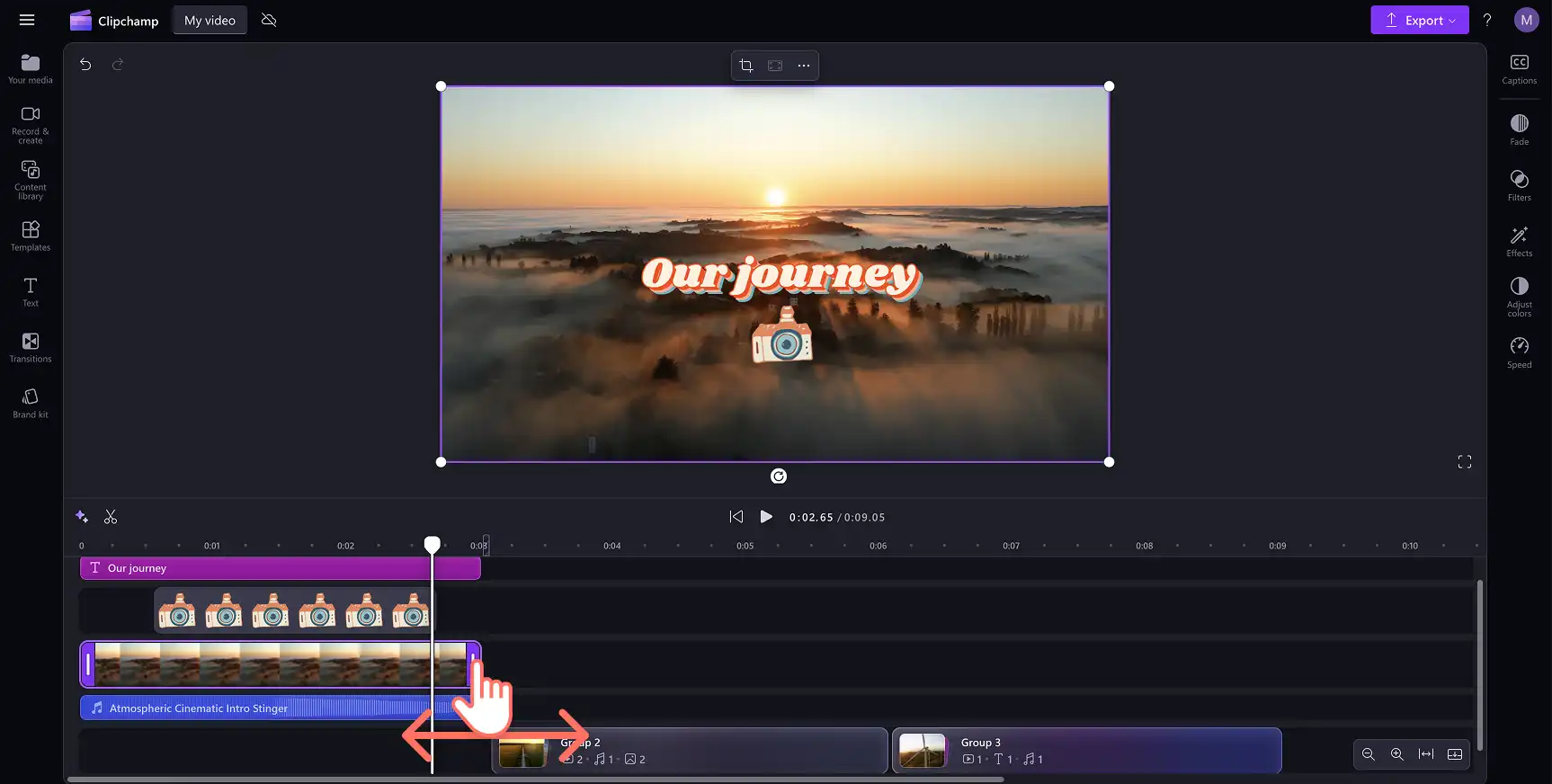1552x784 pixels.
Task: Open the Your media panel
Action: click(x=31, y=69)
